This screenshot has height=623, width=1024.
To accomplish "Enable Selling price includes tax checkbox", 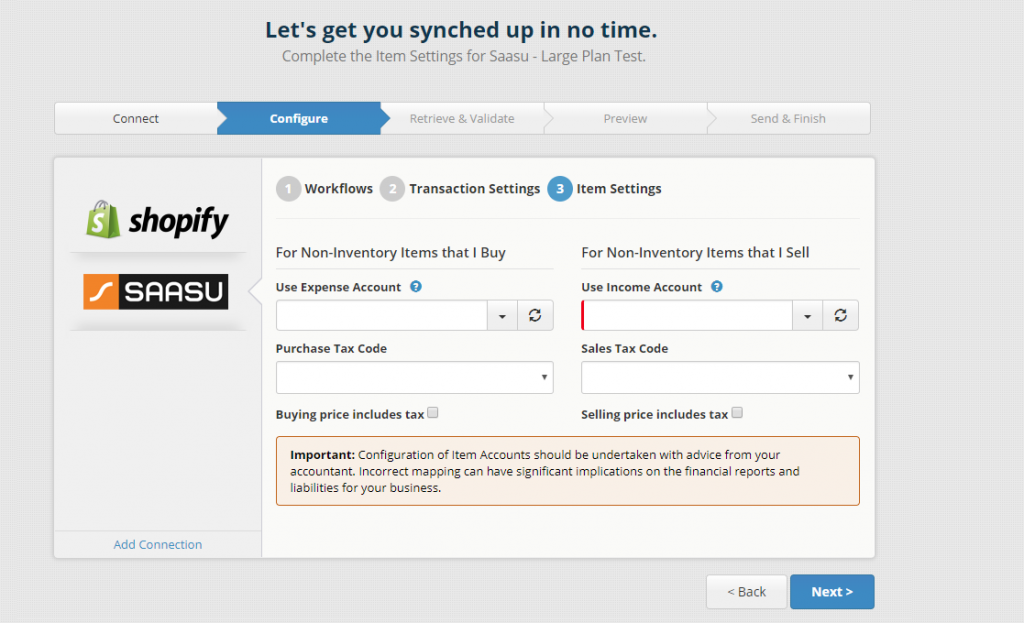I will point(737,413).
